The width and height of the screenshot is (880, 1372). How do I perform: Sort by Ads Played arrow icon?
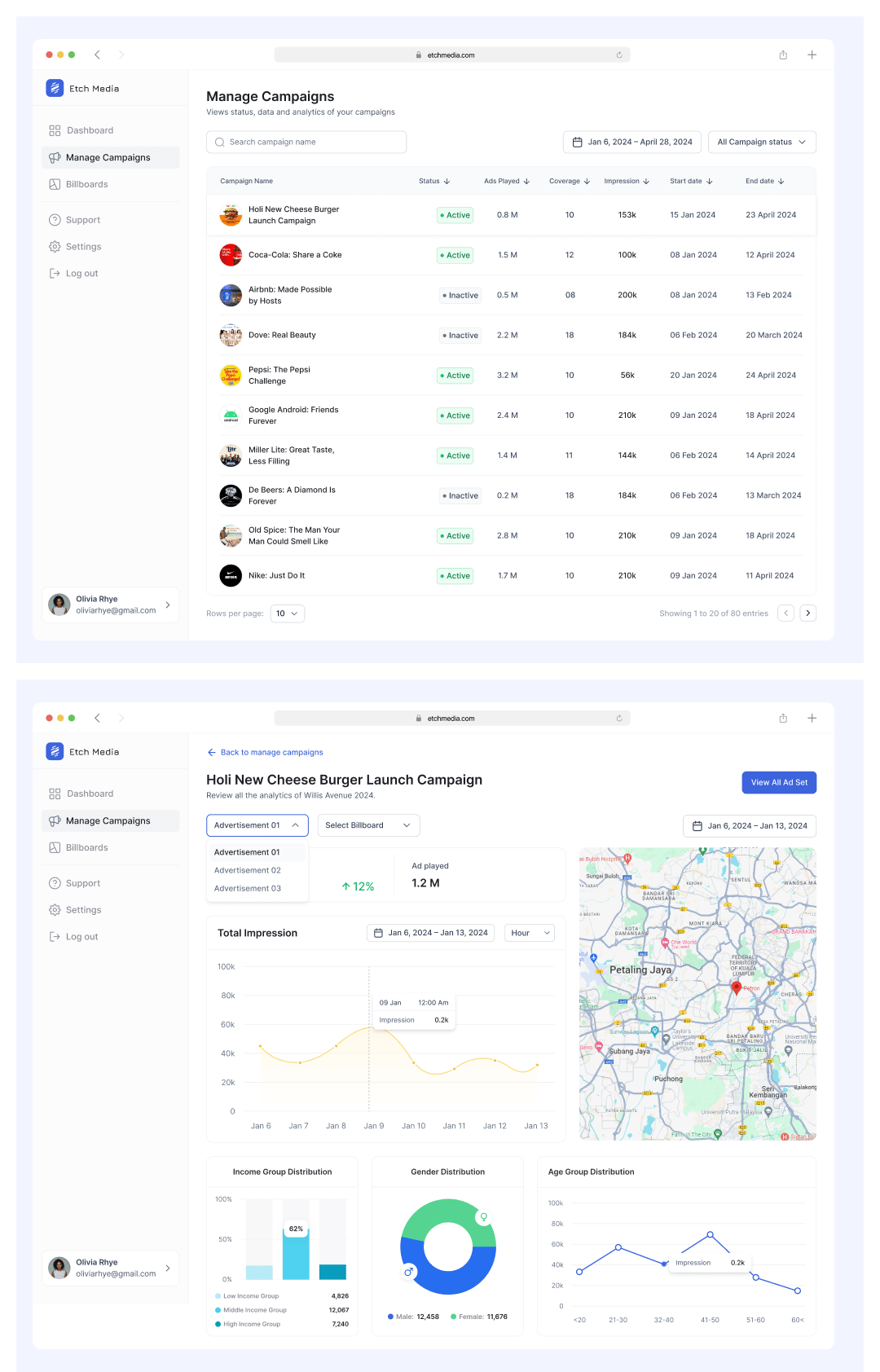click(x=526, y=181)
